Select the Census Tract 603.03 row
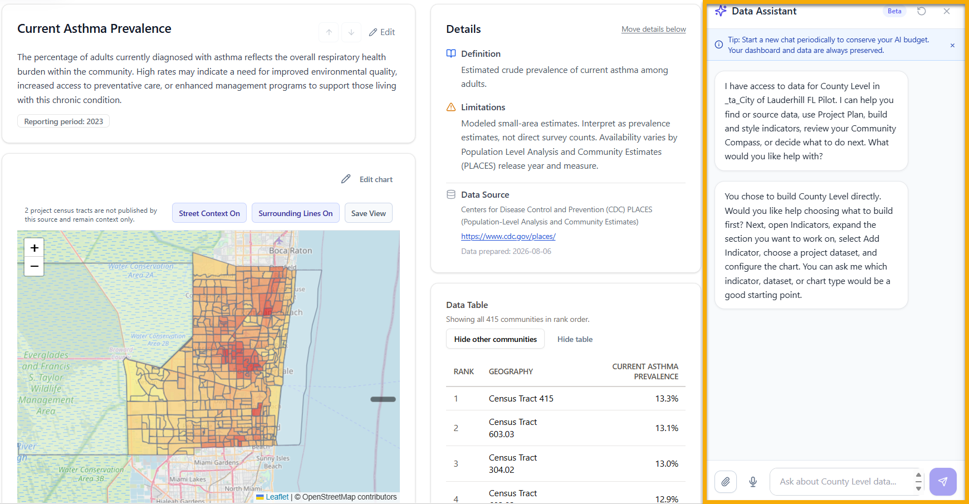969x504 pixels. point(565,428)
